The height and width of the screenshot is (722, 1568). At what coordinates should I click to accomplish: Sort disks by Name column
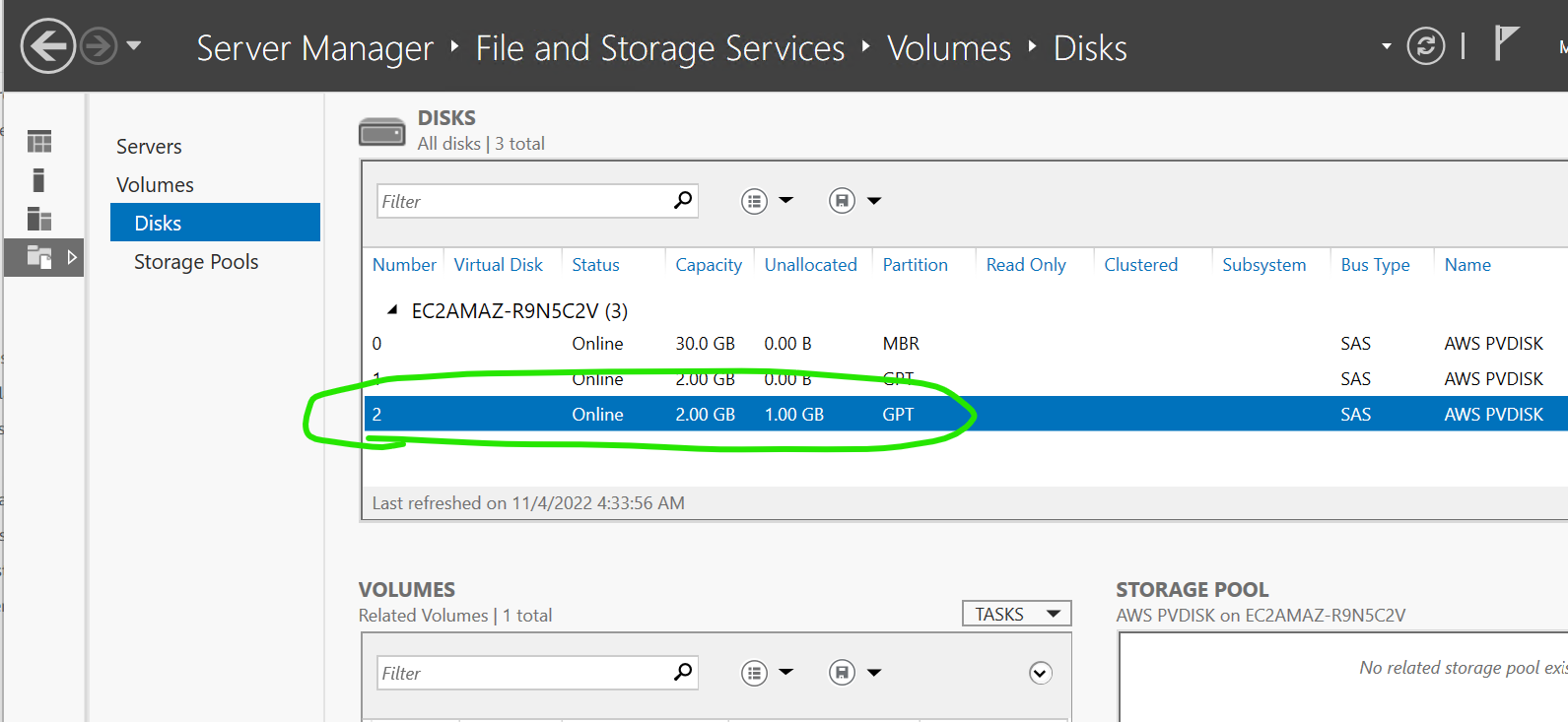point(1467,265)
